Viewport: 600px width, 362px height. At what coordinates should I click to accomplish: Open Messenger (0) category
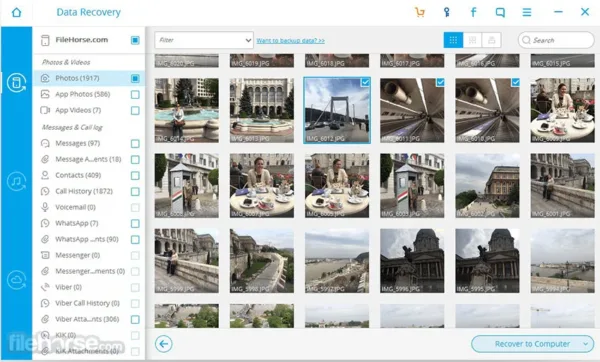(78, 255)
